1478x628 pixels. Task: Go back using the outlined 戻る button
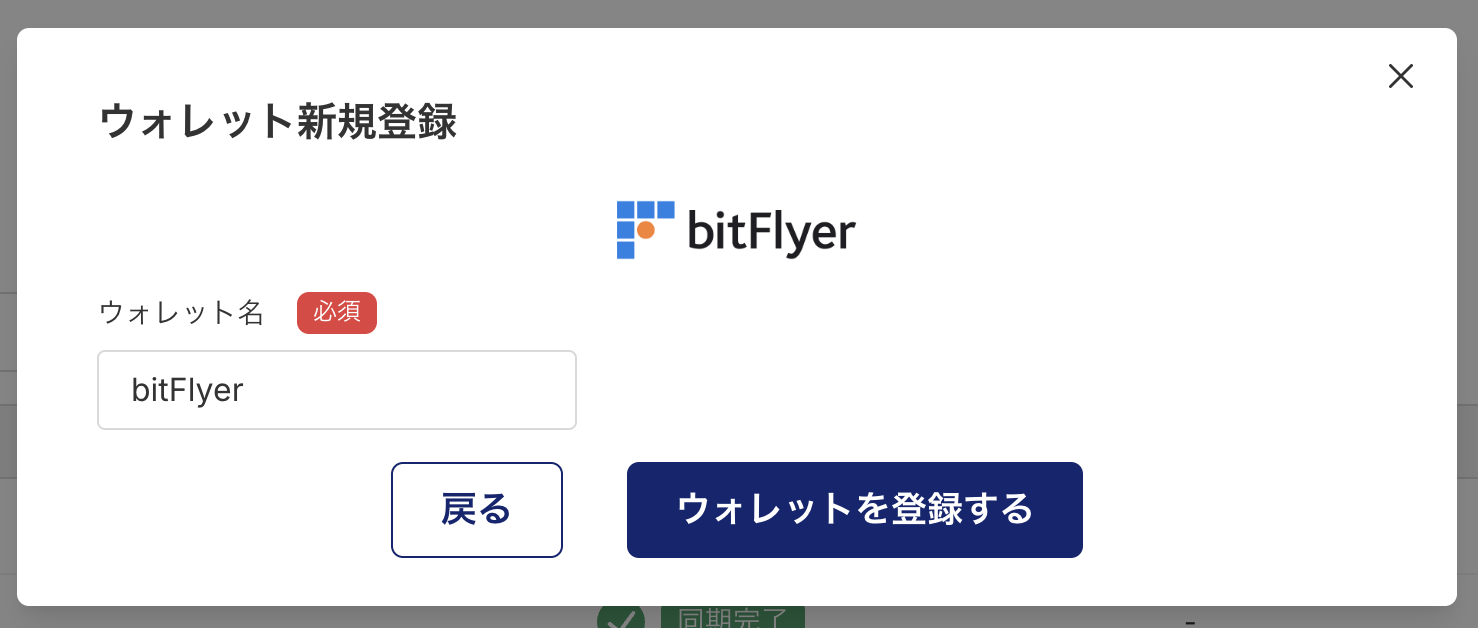coord(476,509)
